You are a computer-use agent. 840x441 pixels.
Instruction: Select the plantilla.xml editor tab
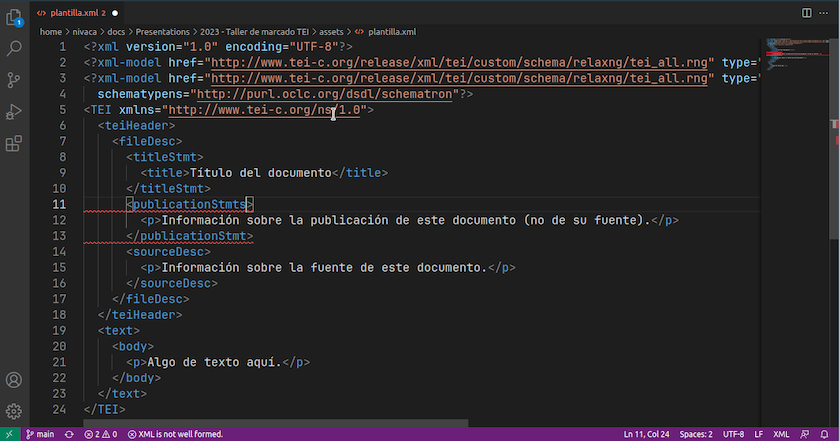(x=76, y=12)
